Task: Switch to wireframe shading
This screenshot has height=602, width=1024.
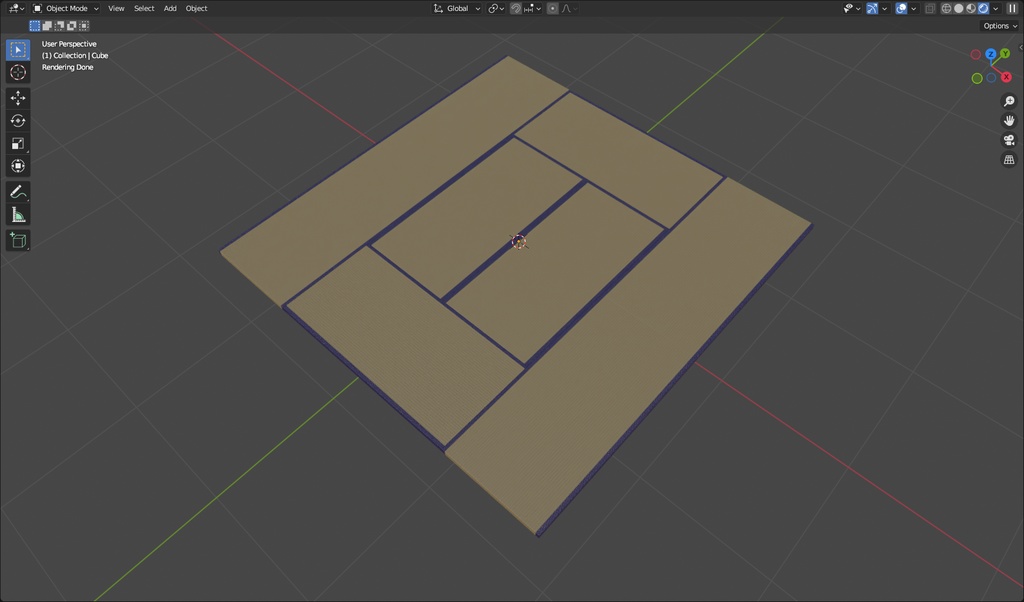Action: coord(946,8)
